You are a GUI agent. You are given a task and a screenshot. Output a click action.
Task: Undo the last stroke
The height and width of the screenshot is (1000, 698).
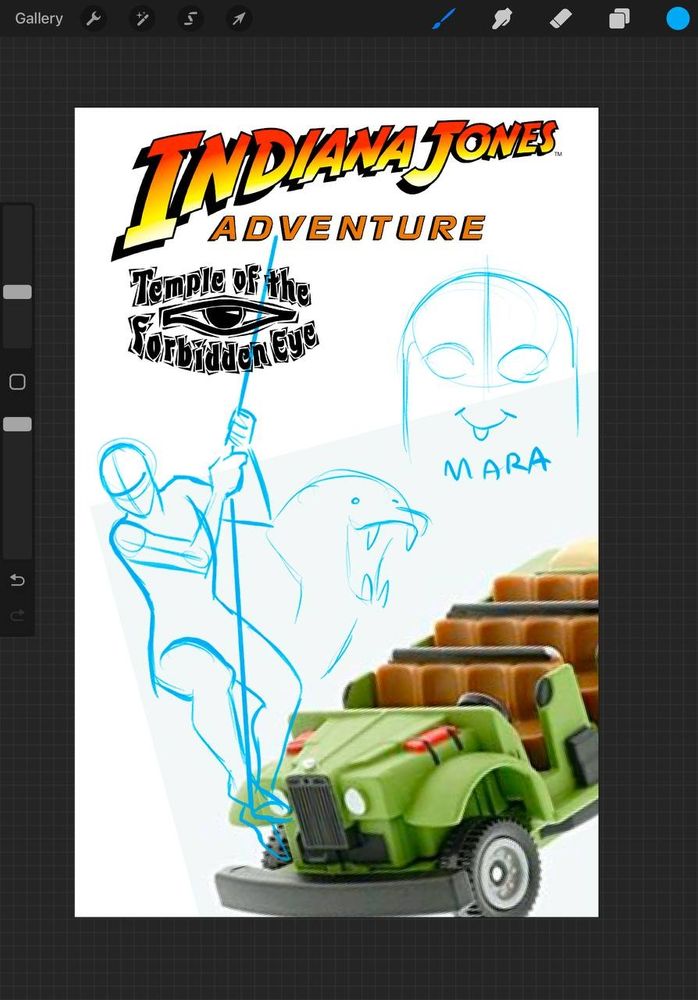pyautogui.click(x=17, y=580)
